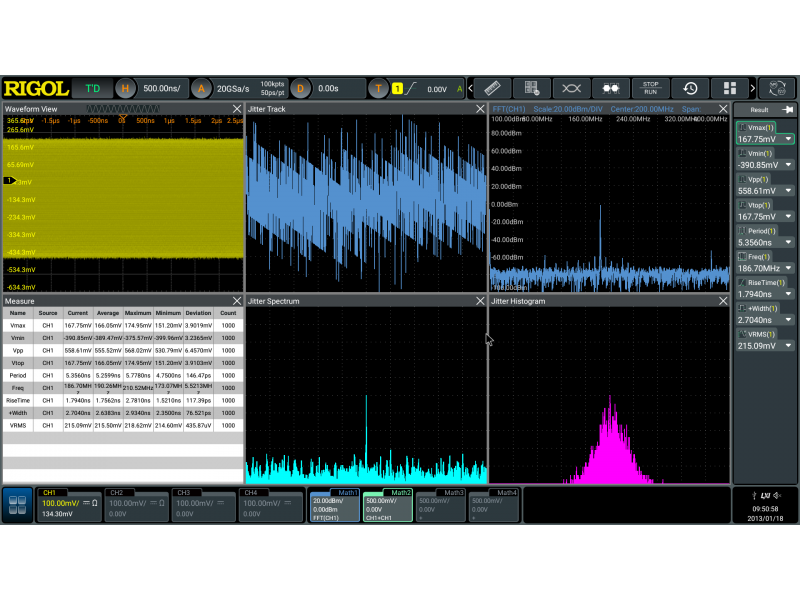Viewport: 800px width, 600px height.
Task: Click the RIGOL logo
Action: [x=35, y=88]
